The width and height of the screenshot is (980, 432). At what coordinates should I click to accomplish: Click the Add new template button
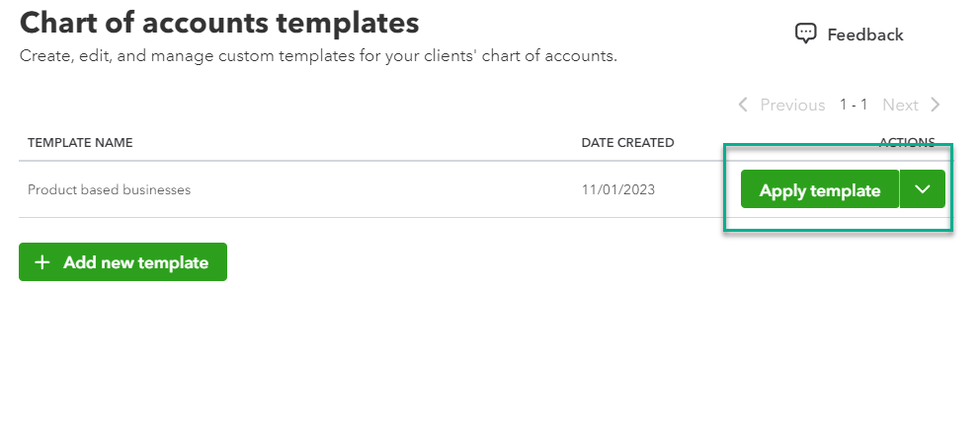coord(123,263)
